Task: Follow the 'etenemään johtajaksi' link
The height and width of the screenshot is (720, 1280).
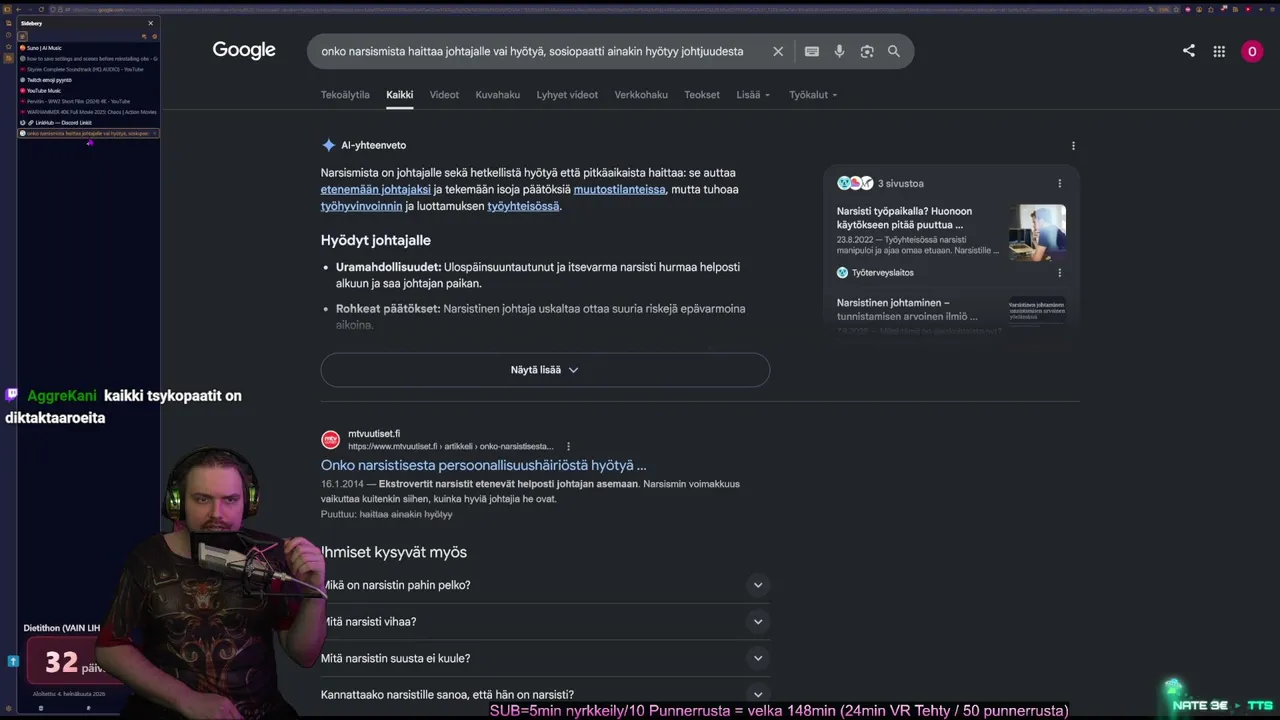Action: 376,189
